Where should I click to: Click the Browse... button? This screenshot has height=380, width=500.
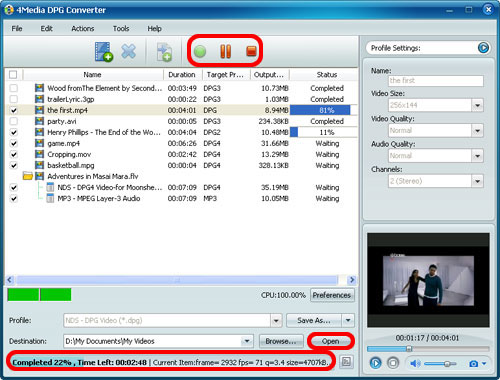click(x=281, y=341)
